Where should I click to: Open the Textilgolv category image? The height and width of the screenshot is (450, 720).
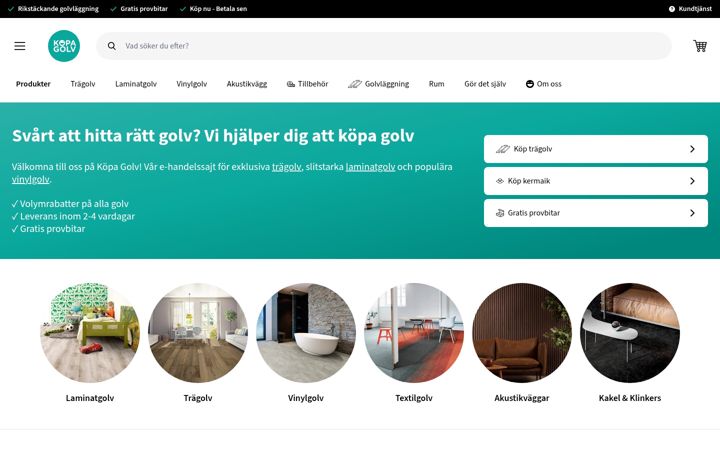click(x=414, y=332)
